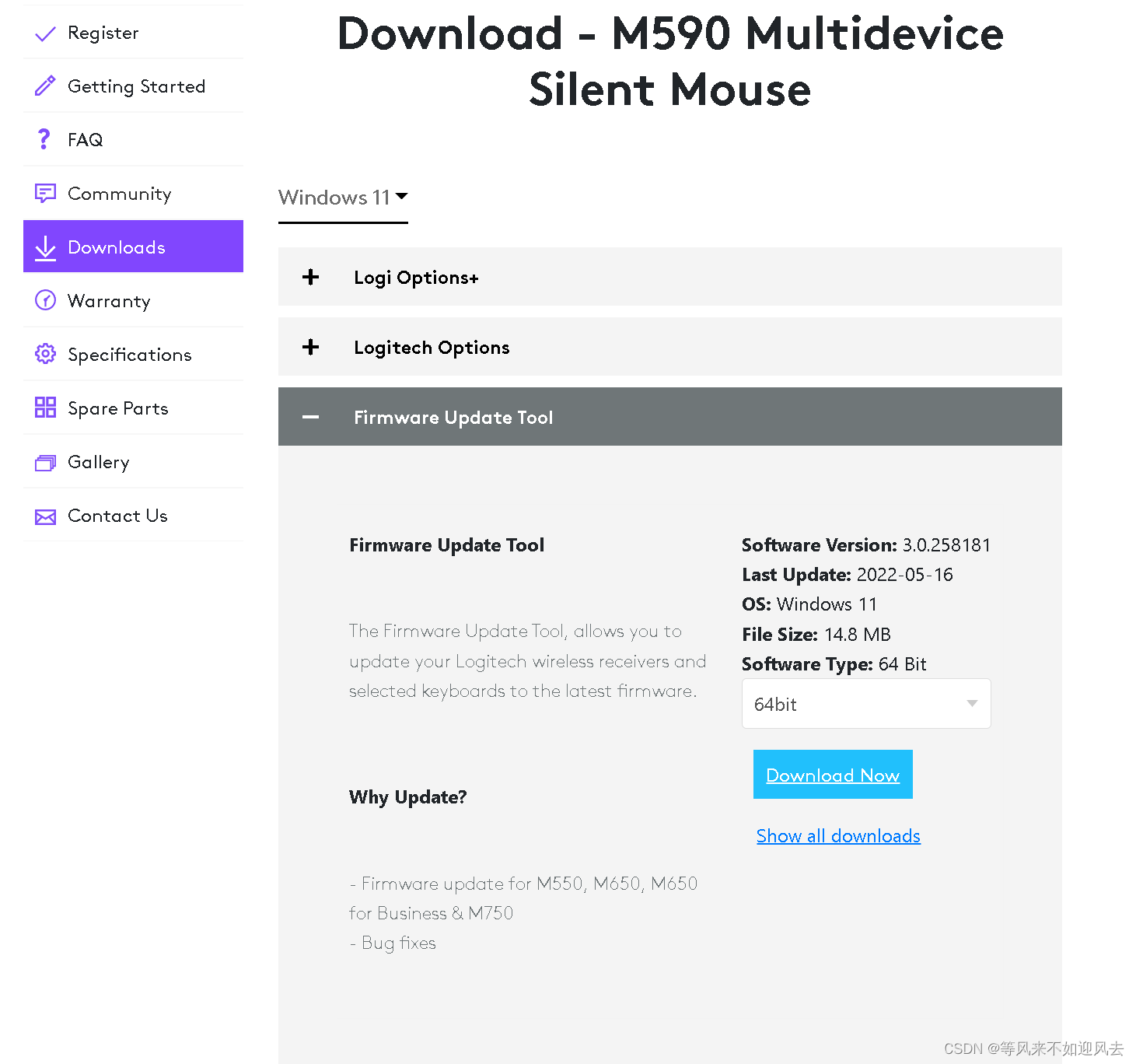This screenshot has height=1064, width=1136.
Task: Open the Community sidebar item
Action: tap(133, 194)
